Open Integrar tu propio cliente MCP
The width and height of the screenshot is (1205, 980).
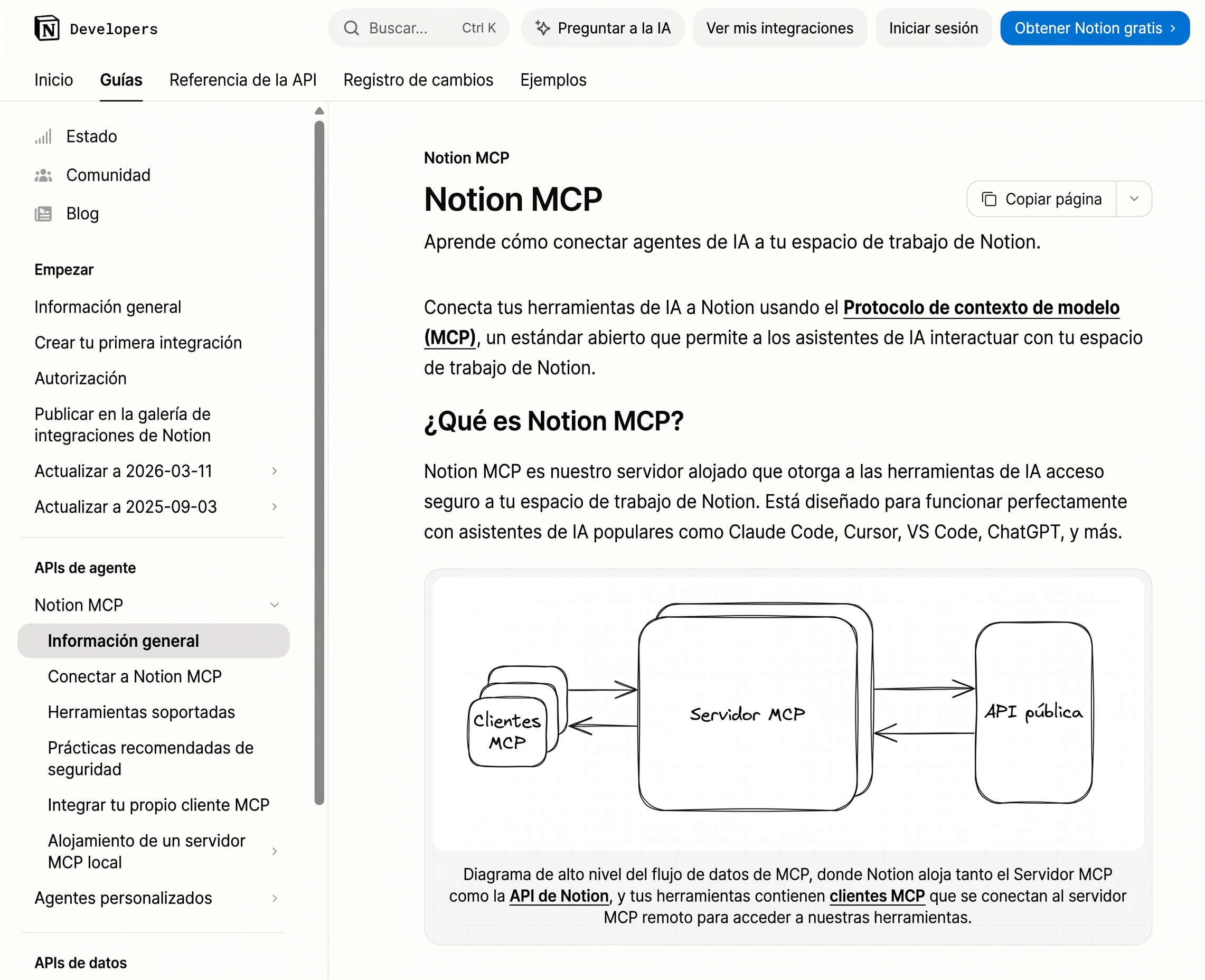pos(158,805)
